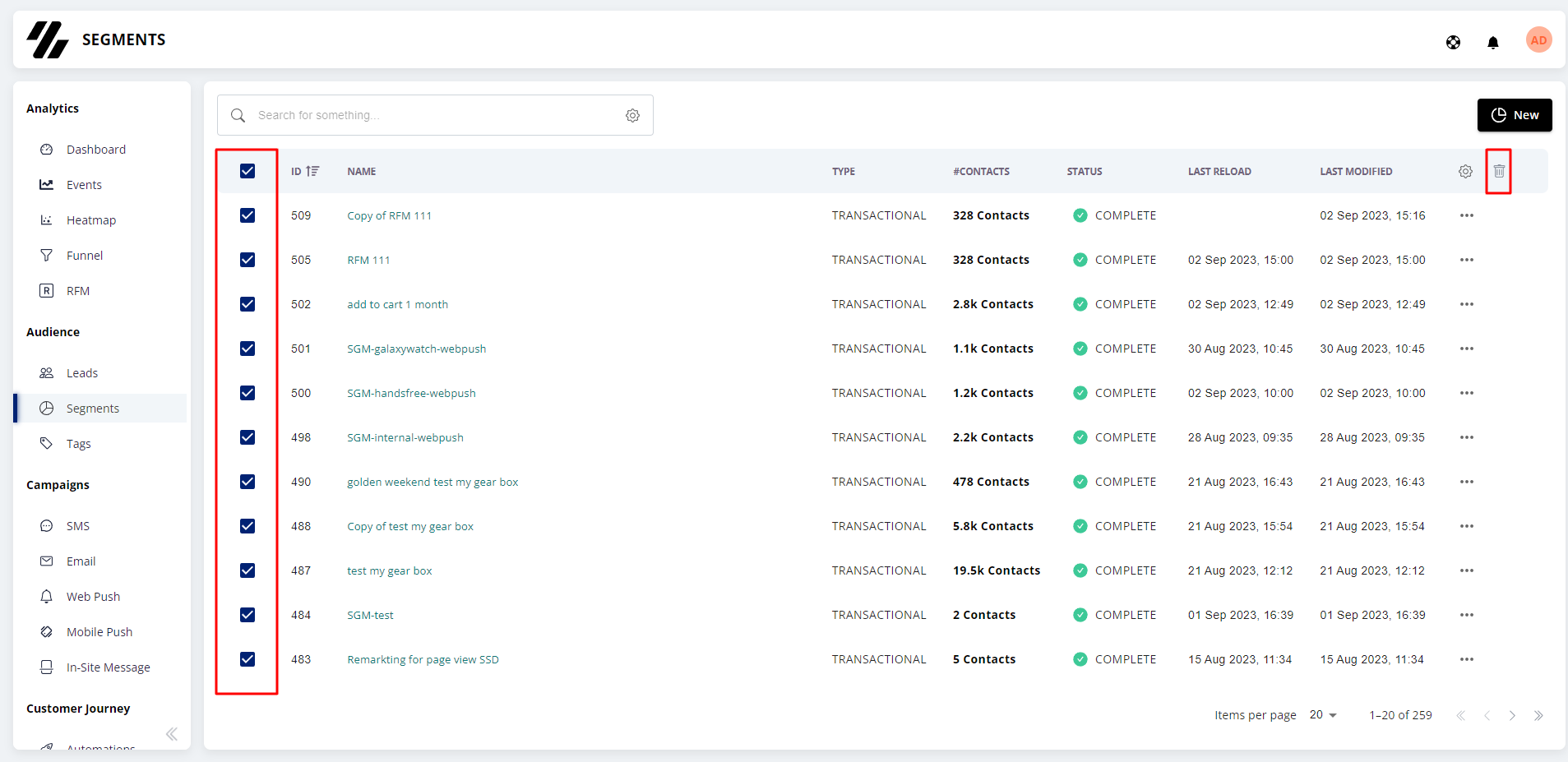Uncheck segment 505 checkbox
Viewport: 1568px width, 762px height.
tap(247, 260)
